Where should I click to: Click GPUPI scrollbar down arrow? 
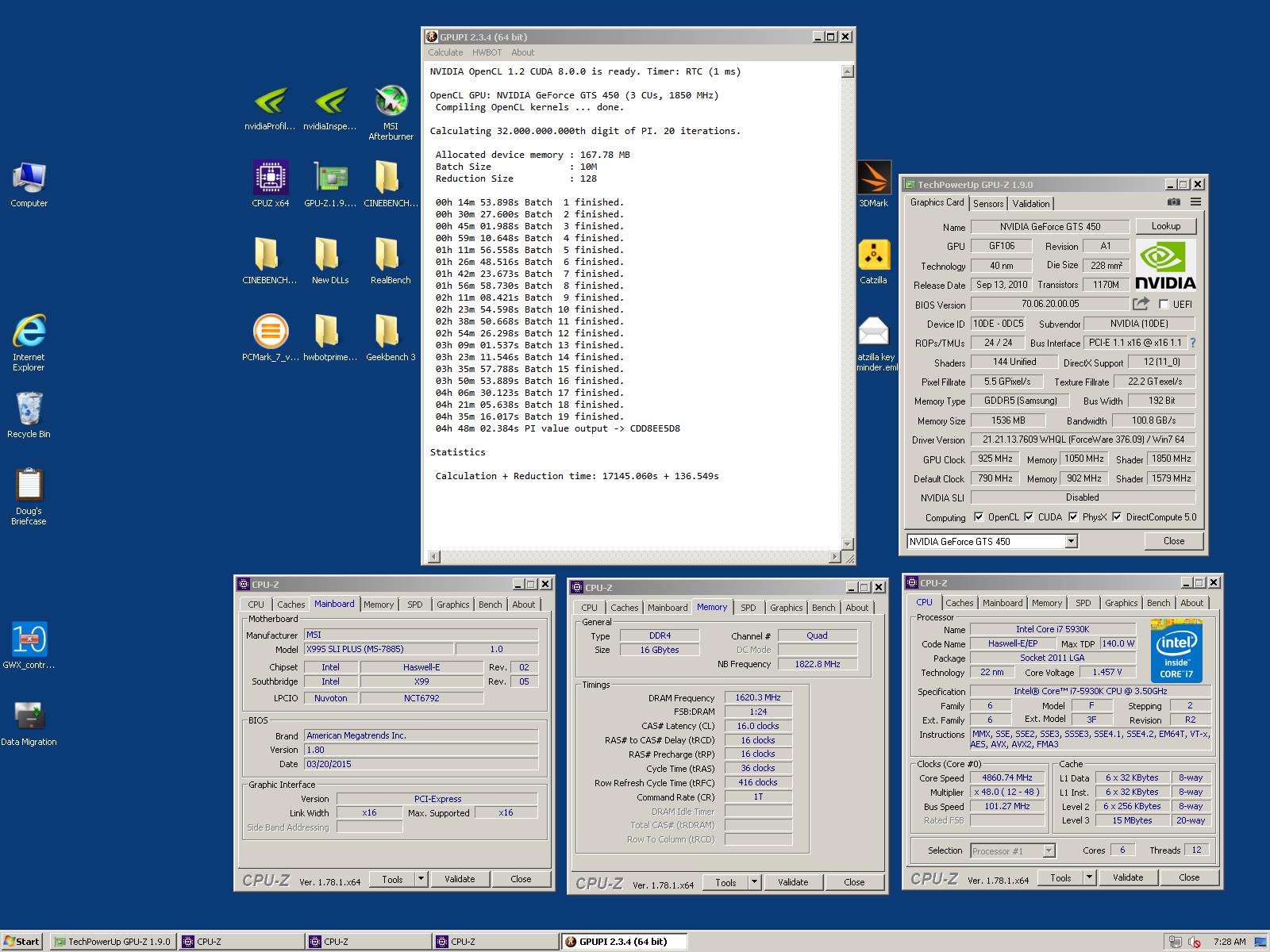pos(848,544)
